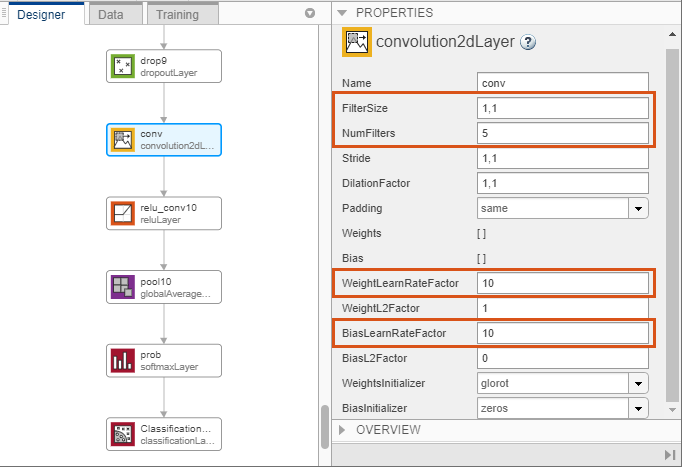Open the WeightsInitializer dropdown
The image size is (682, 467).
[x=638, y=384]
